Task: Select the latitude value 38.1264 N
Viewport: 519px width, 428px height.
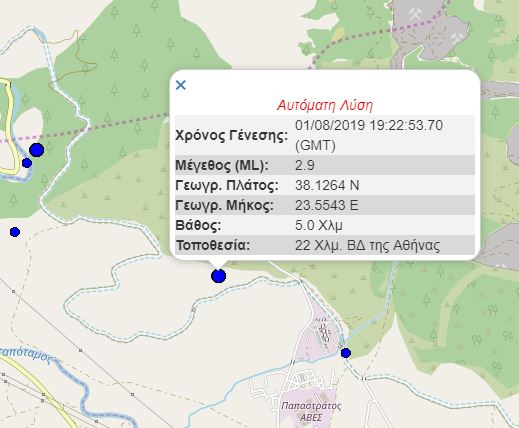Action: [x=327, y=185]
